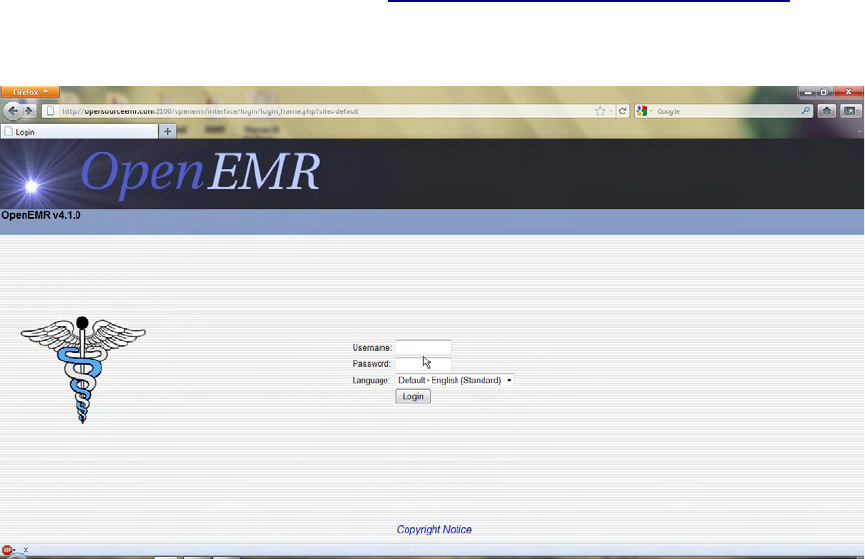Click the caduceus medical emblem image

pos(83,370)
